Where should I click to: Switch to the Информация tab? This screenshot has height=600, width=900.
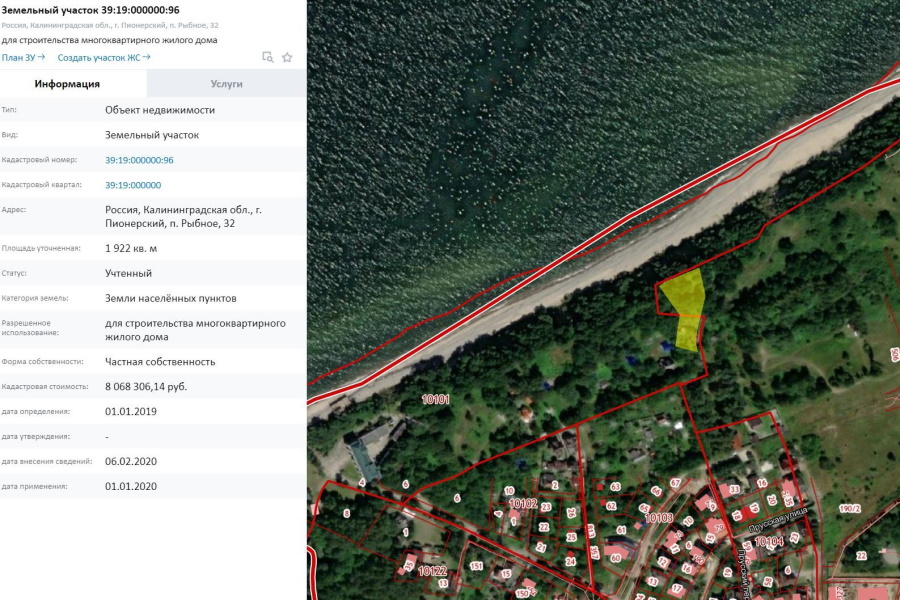pos(67,84)
